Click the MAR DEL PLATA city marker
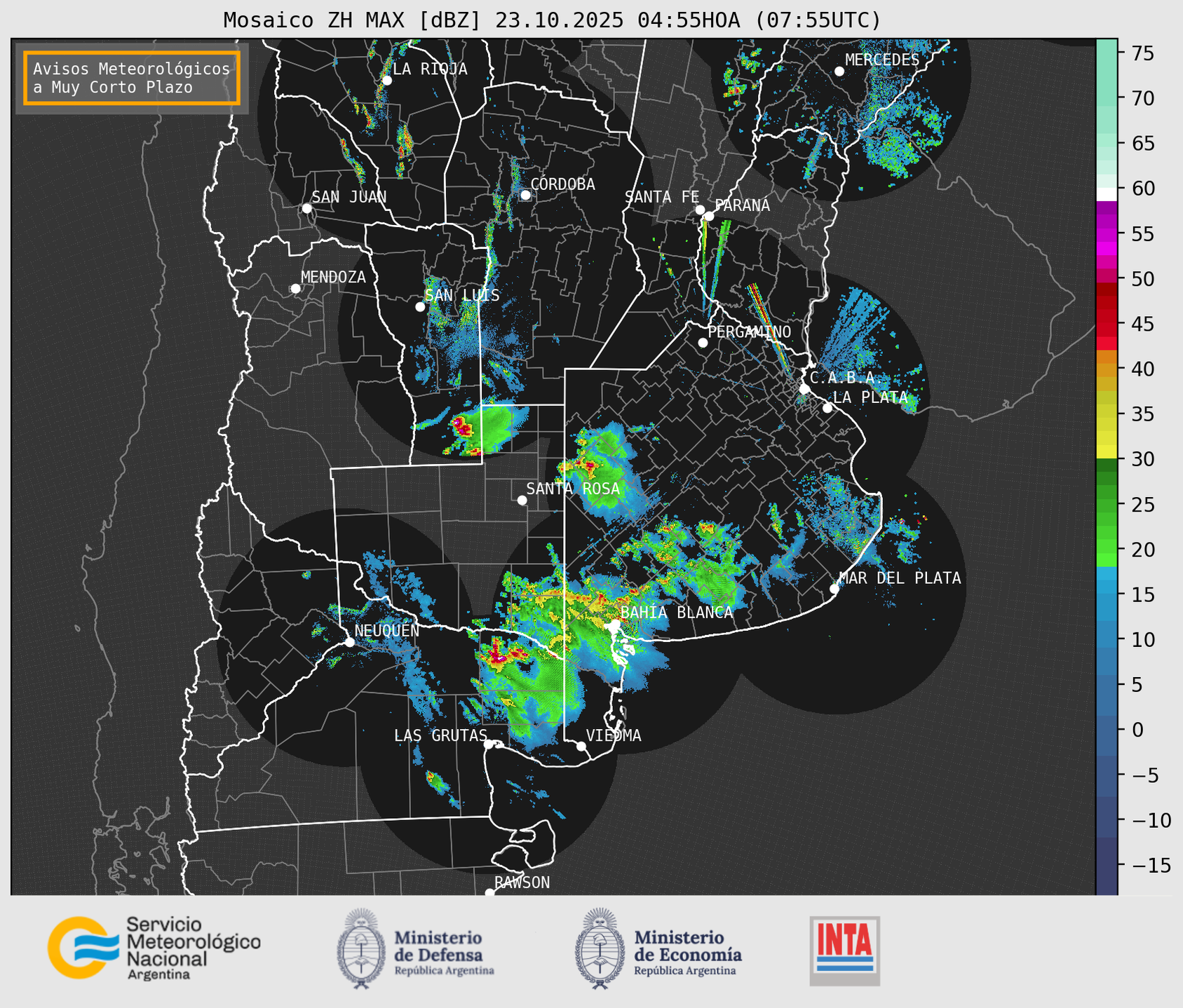This screenshot has width=1183, height=1008. pos(834,589)
